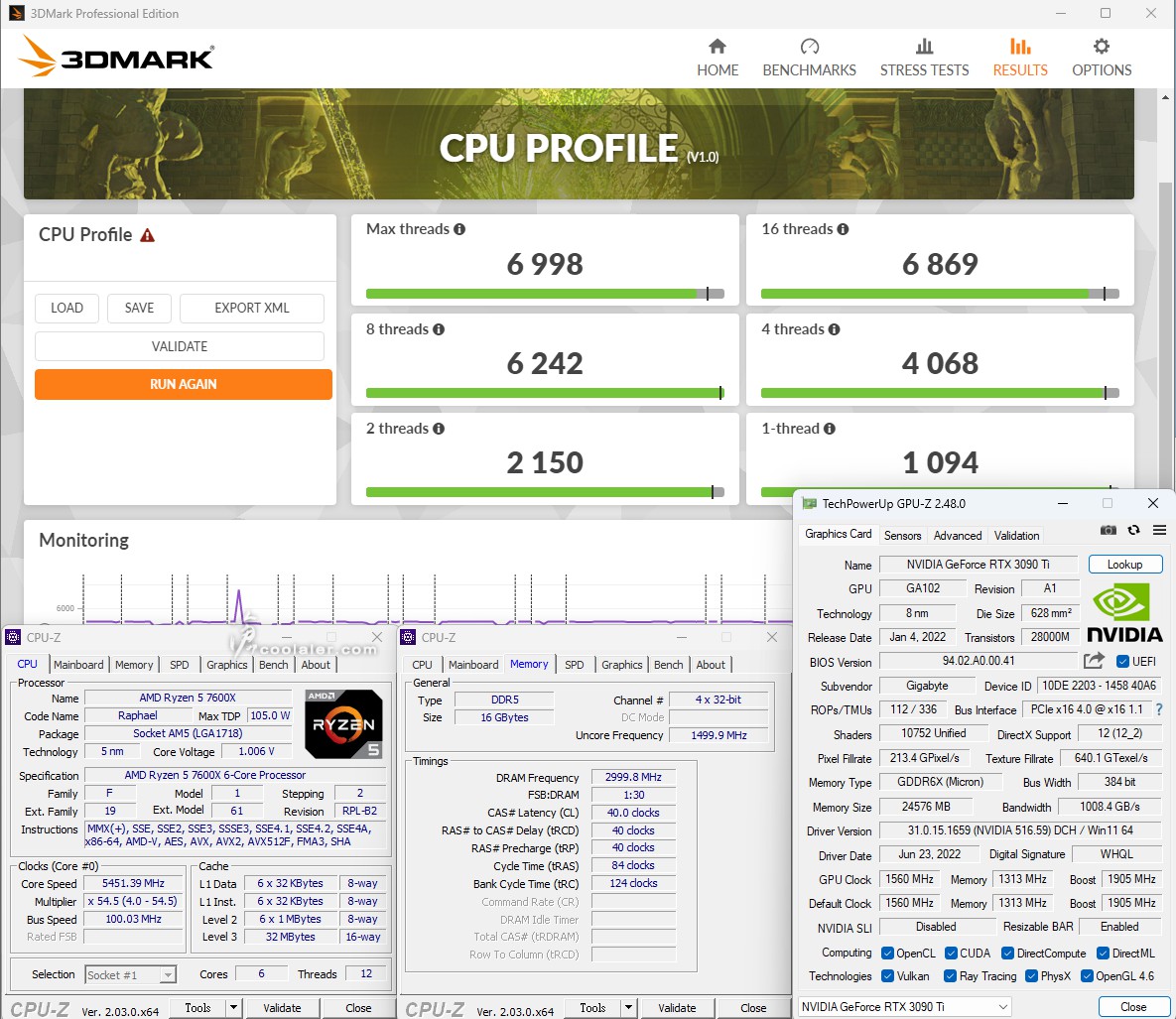Show info for 4 threads score
This screenshot has width=1176, height=1019.
click(834, 329)
